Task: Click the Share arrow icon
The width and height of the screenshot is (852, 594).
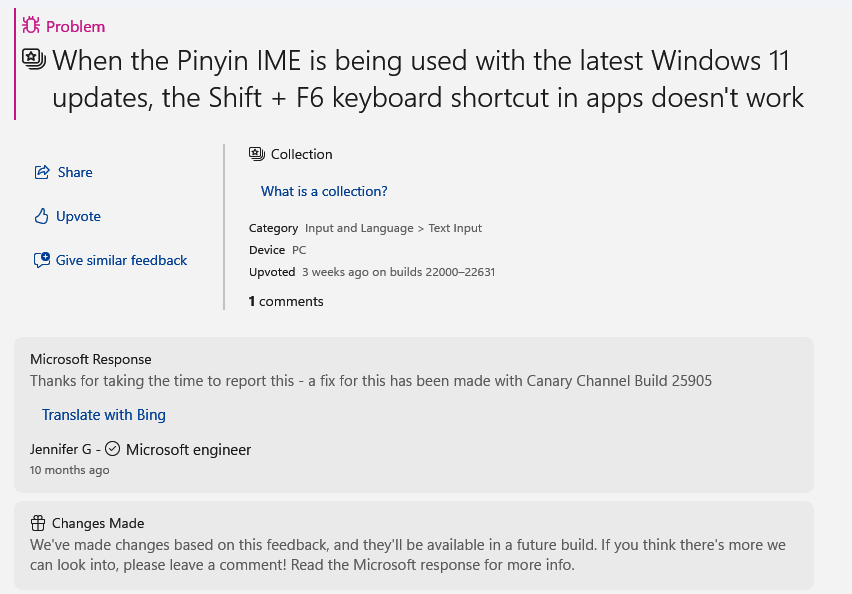Action: click(42, 172)
